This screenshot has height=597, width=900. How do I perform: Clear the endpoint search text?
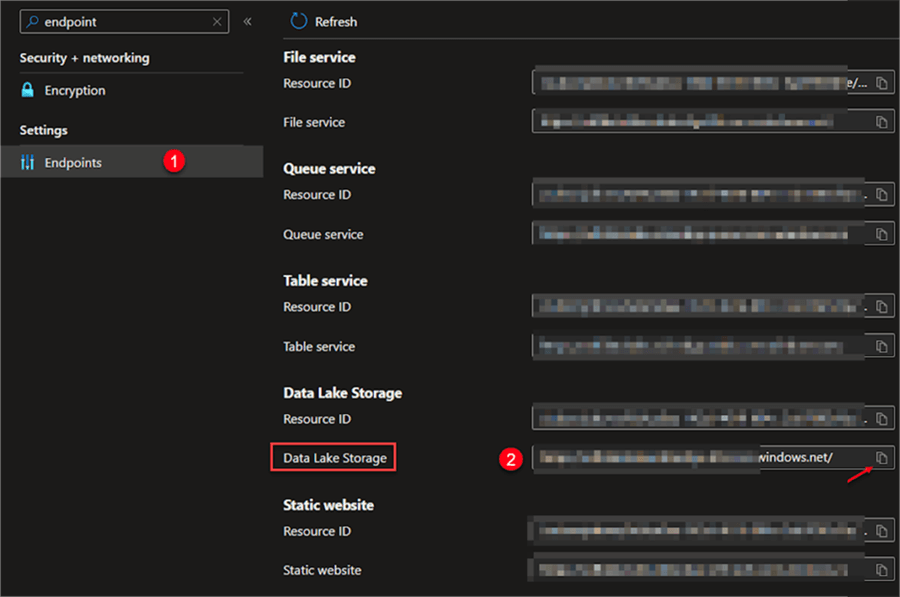218,21
